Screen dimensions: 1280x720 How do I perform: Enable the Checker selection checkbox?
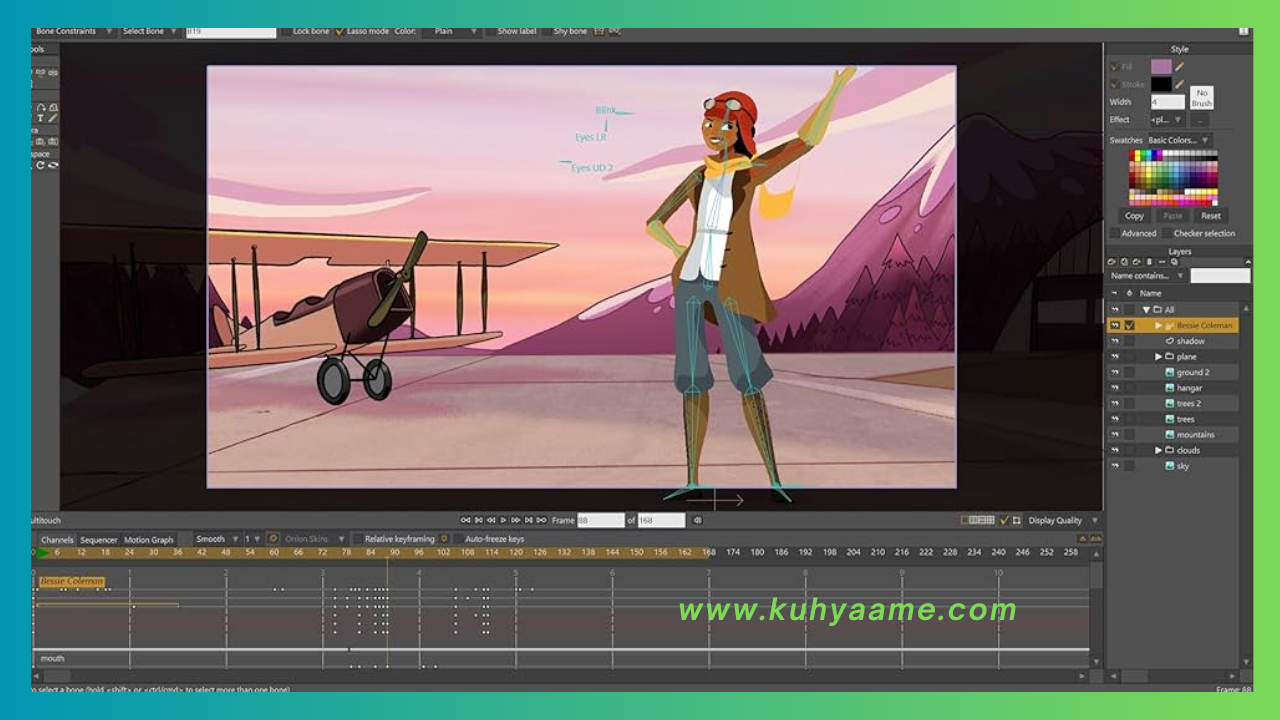coord(1167,233)
